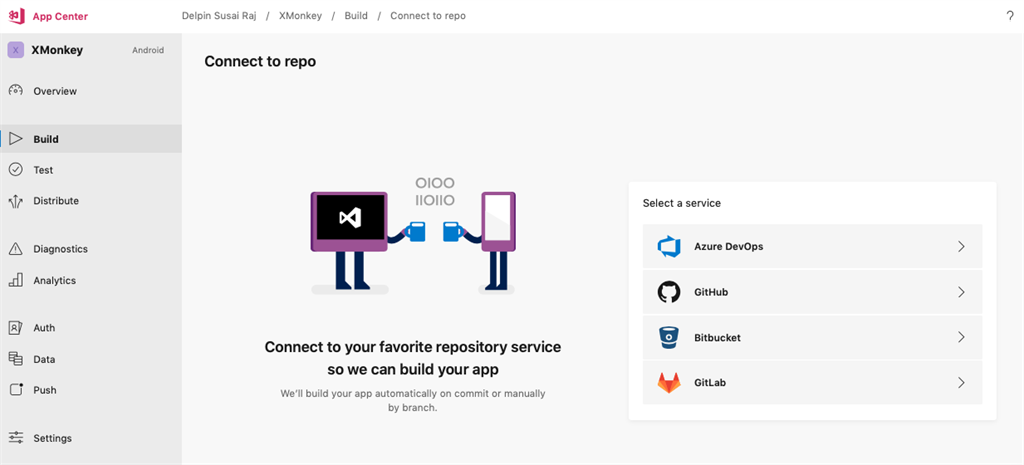Click the build automatically on commit text

click(x=413, y=400)
